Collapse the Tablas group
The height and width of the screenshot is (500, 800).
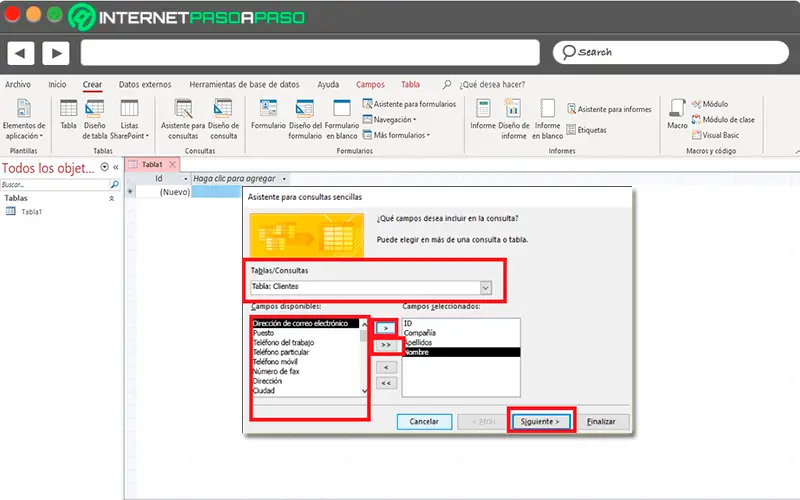coord(111,198)
